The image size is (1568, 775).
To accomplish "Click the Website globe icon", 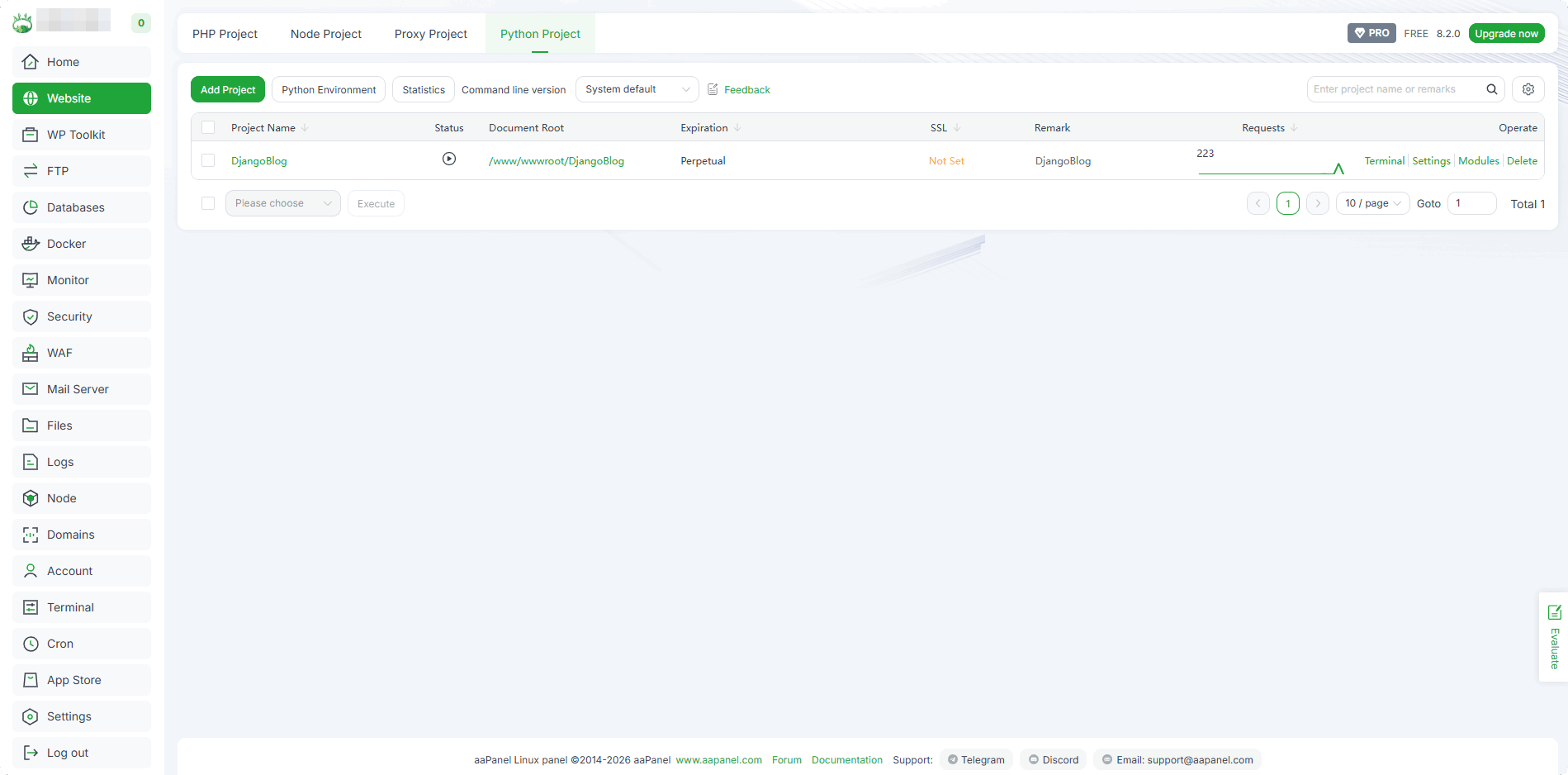I will click(31, 98).
